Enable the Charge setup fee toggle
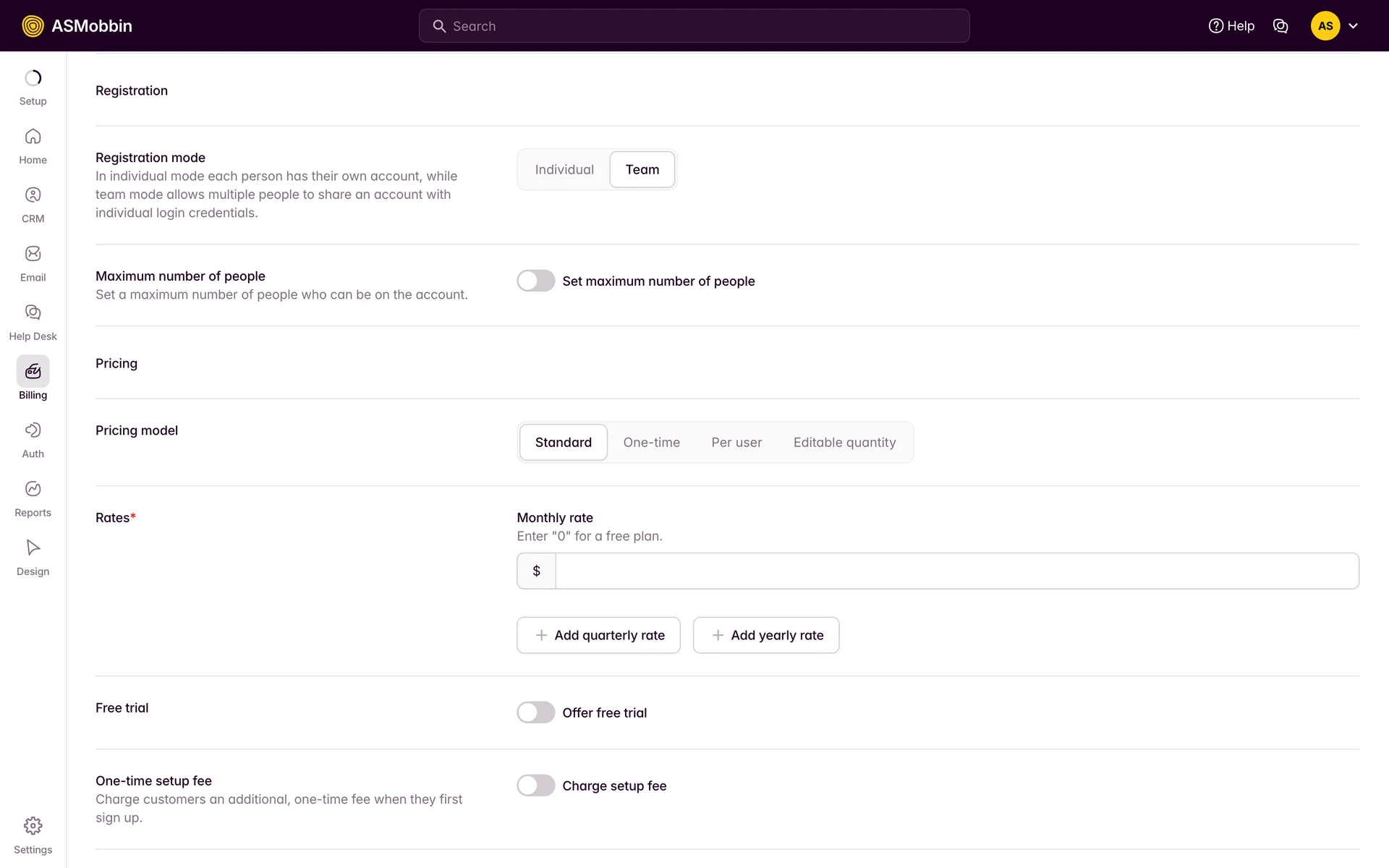The width and height of the screenshot is (1389, 868). (535, 786)
